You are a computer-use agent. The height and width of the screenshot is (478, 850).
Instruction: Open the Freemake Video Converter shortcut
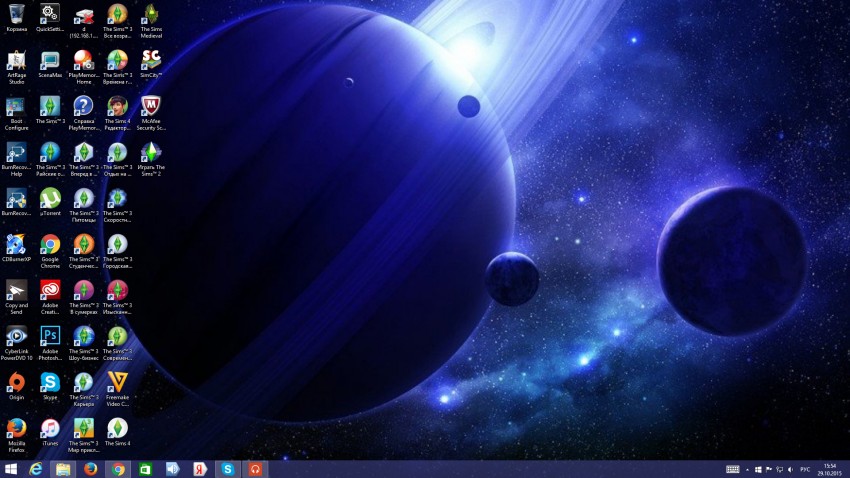pos(117,382)
